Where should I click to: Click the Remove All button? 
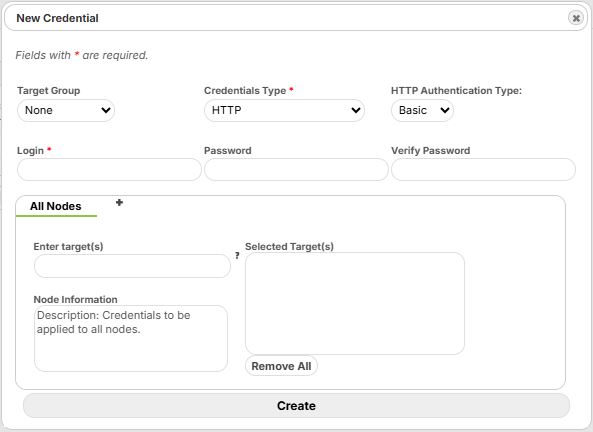pyautogui.click(x=281, y=366)
